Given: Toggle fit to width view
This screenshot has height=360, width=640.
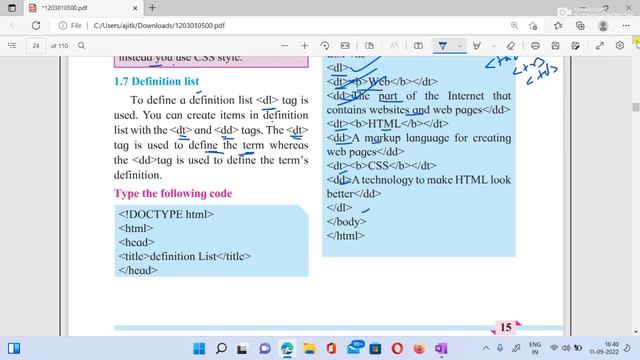Looking at the screenshot, I should 345,46.
